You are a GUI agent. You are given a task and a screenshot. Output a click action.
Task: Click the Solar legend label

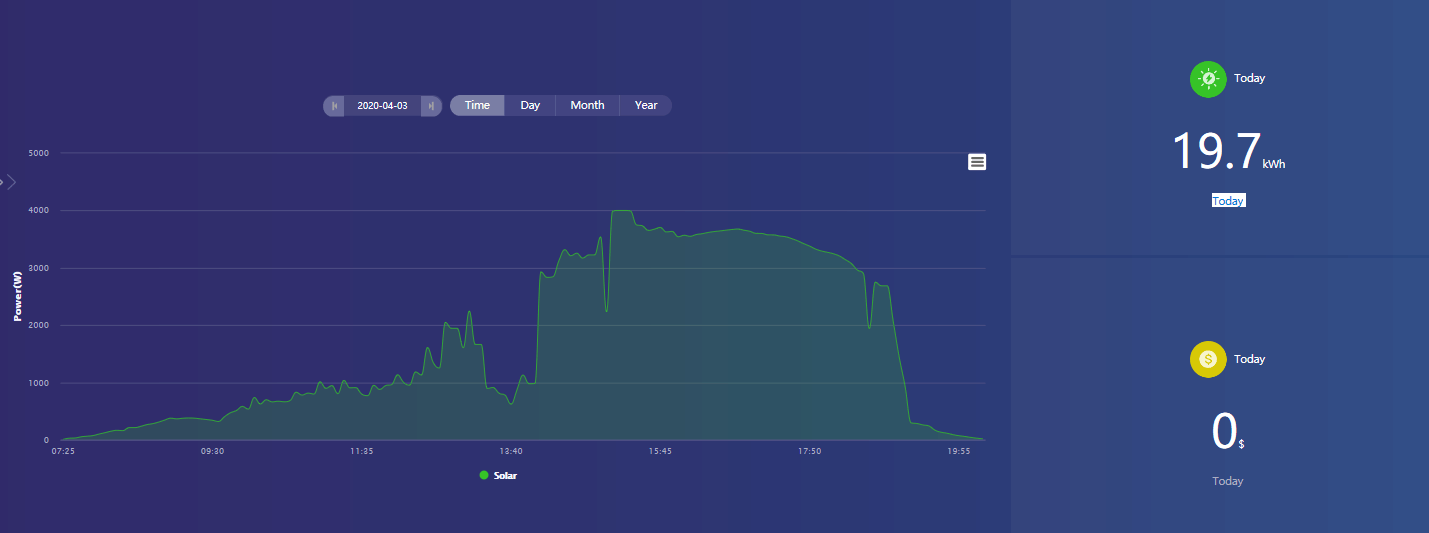(x=505, y=475)
